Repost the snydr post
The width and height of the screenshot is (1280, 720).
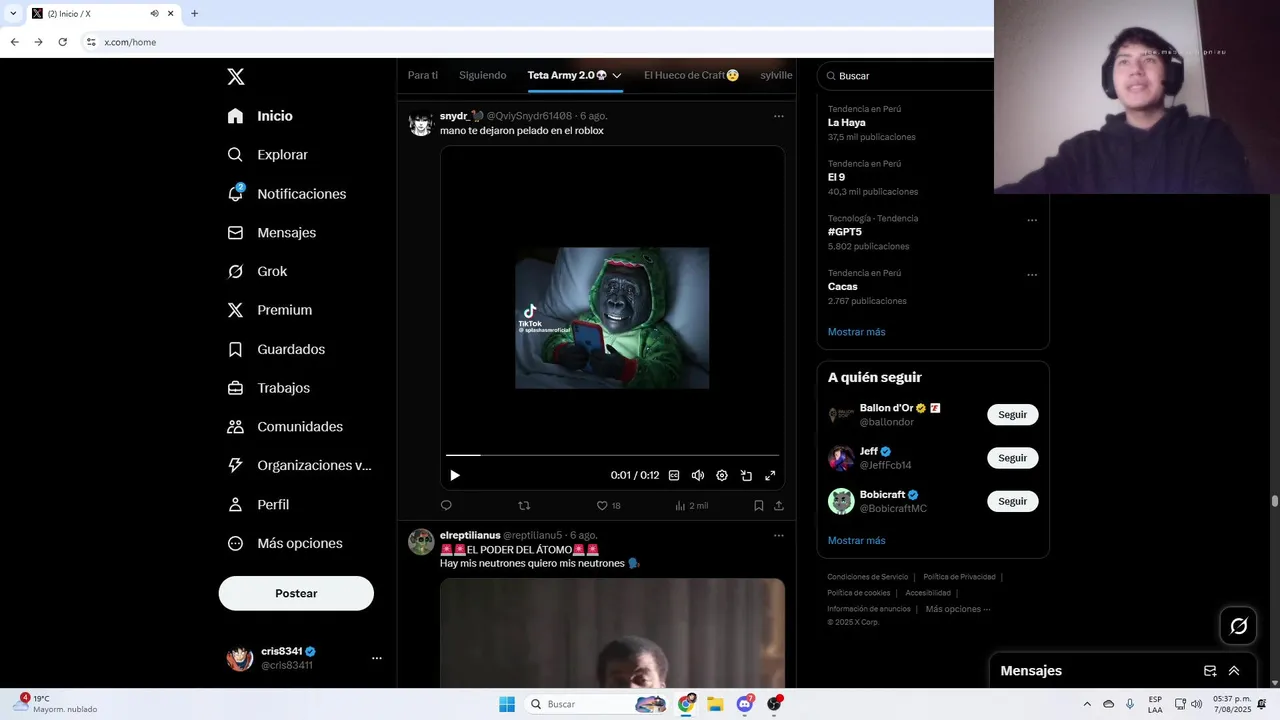524,506
